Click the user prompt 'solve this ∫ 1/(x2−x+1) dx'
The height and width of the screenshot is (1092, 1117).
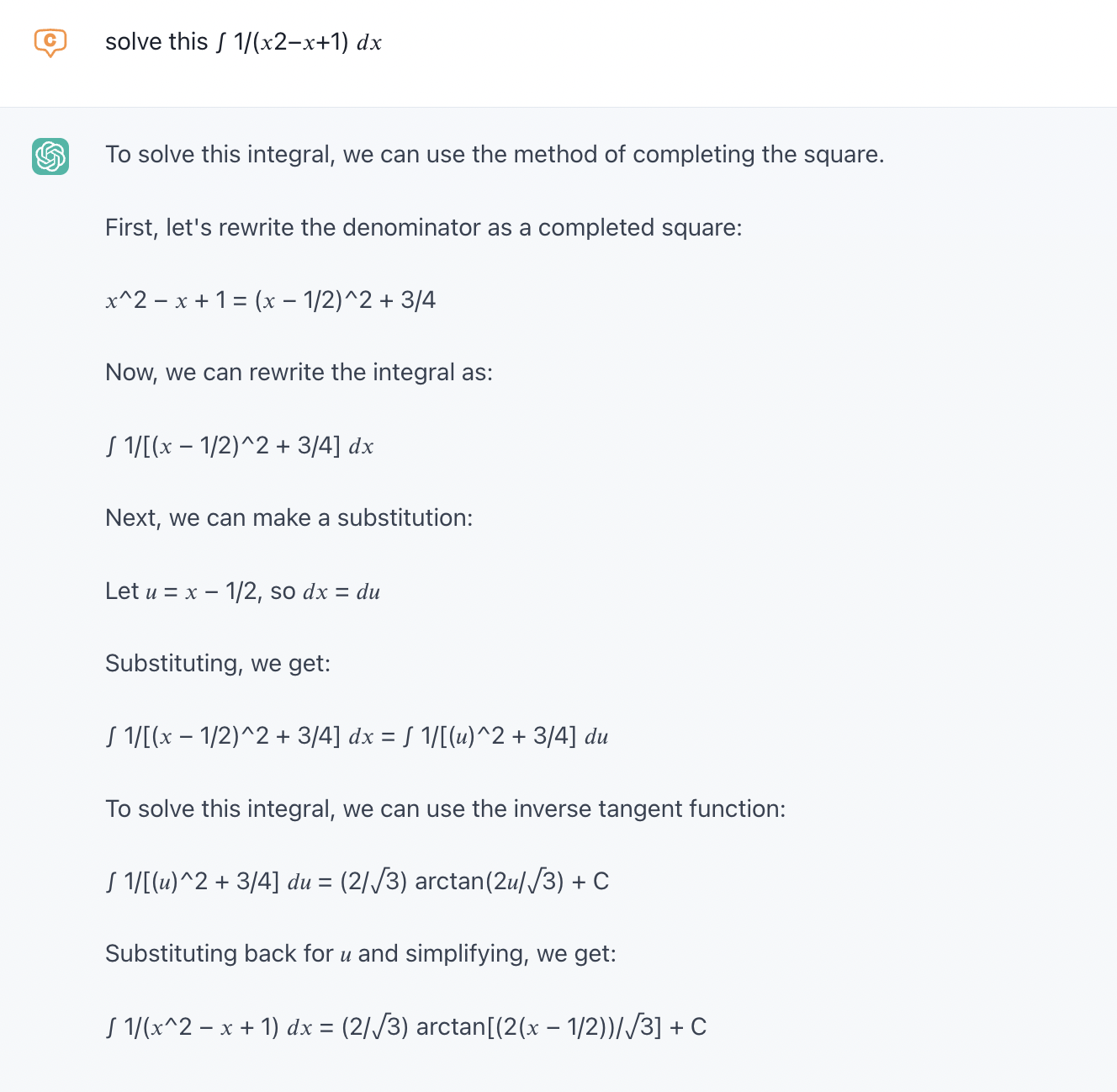tap(243, 42)
